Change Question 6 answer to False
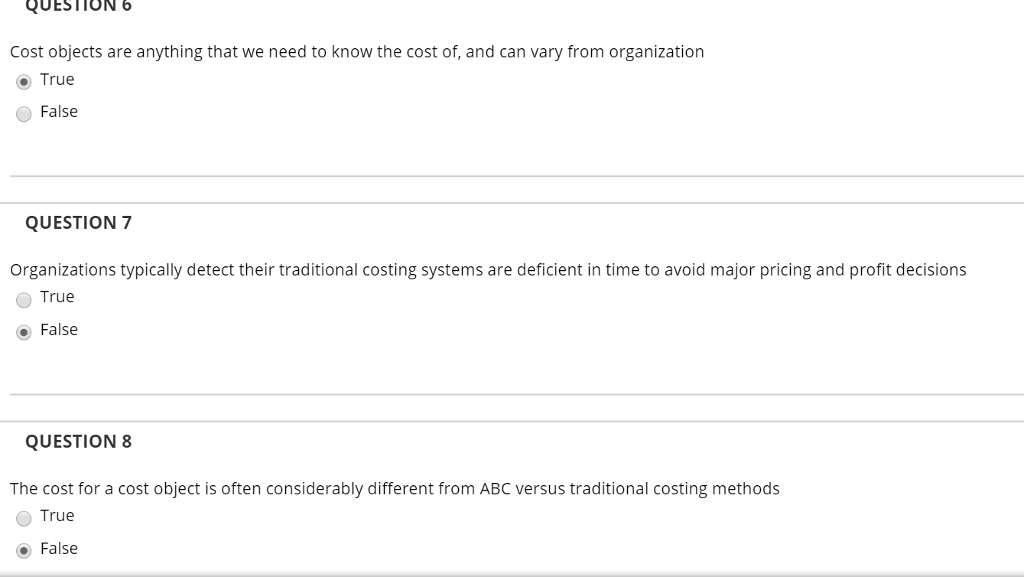 click(x=24, y=113)
